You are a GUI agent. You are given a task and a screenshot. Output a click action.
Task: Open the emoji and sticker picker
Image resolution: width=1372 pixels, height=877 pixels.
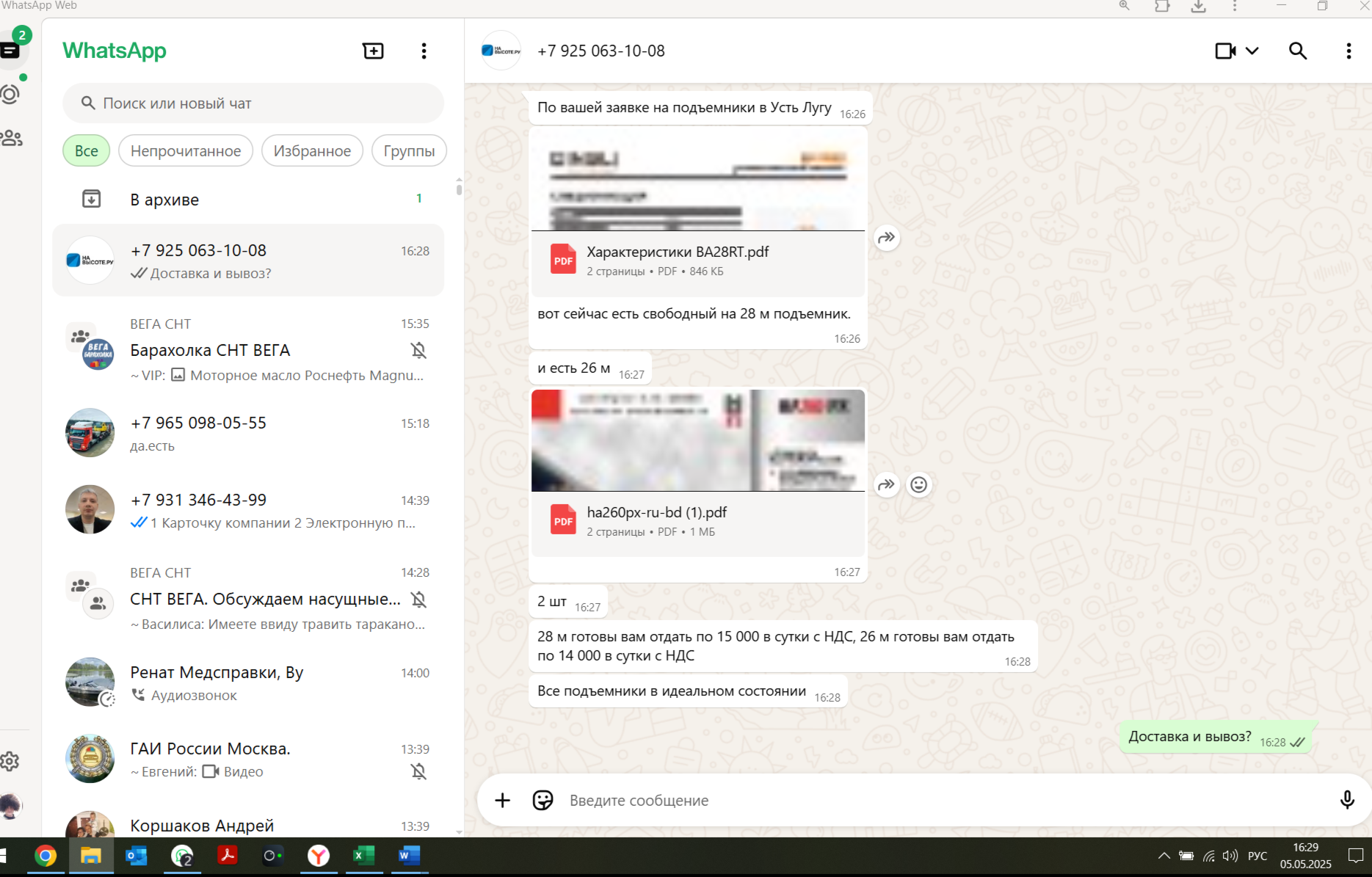coord(542,800)
